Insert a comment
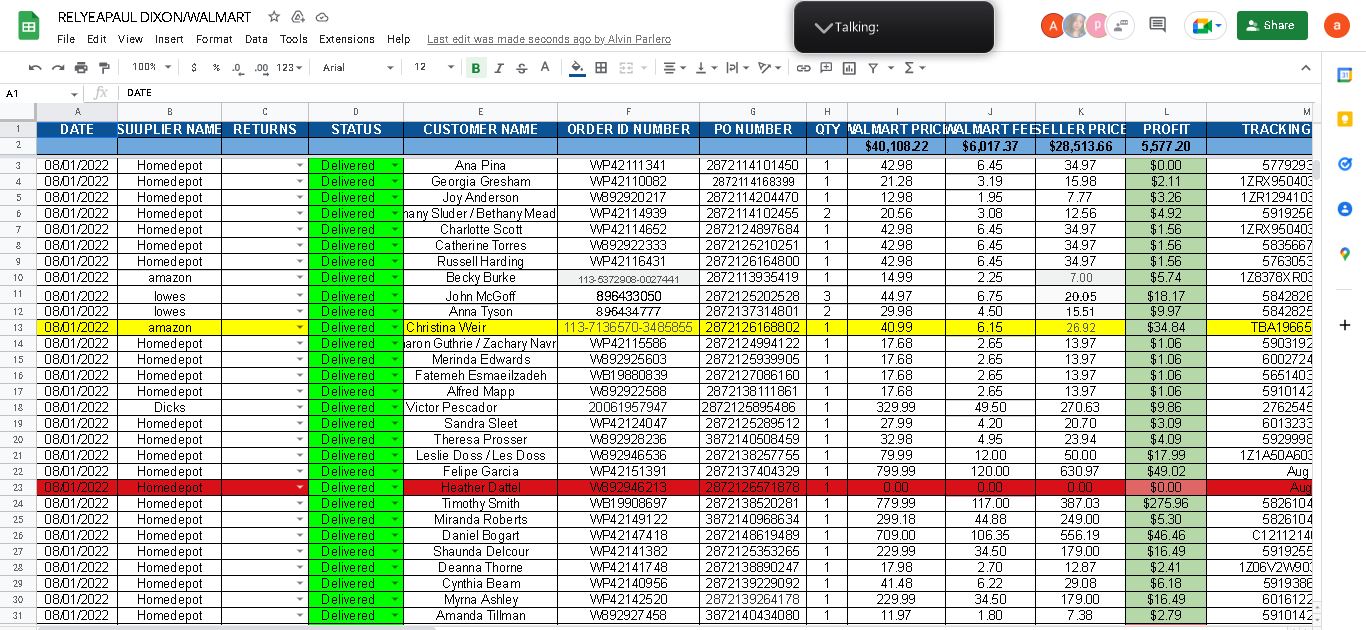Screen dimensions: 1366x630 coord(826,67)
